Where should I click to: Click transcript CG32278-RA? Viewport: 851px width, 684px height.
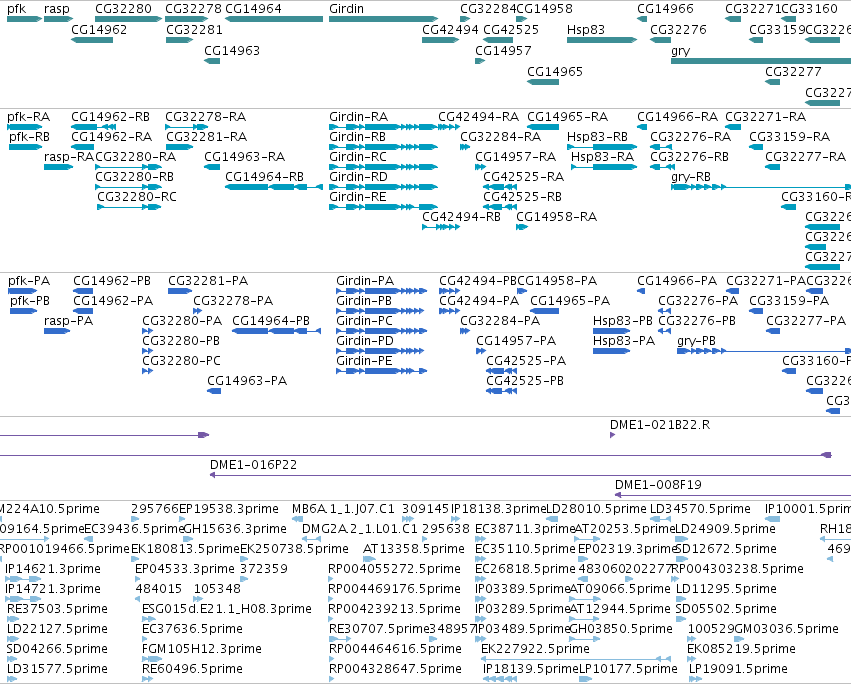tap(205, 117)
